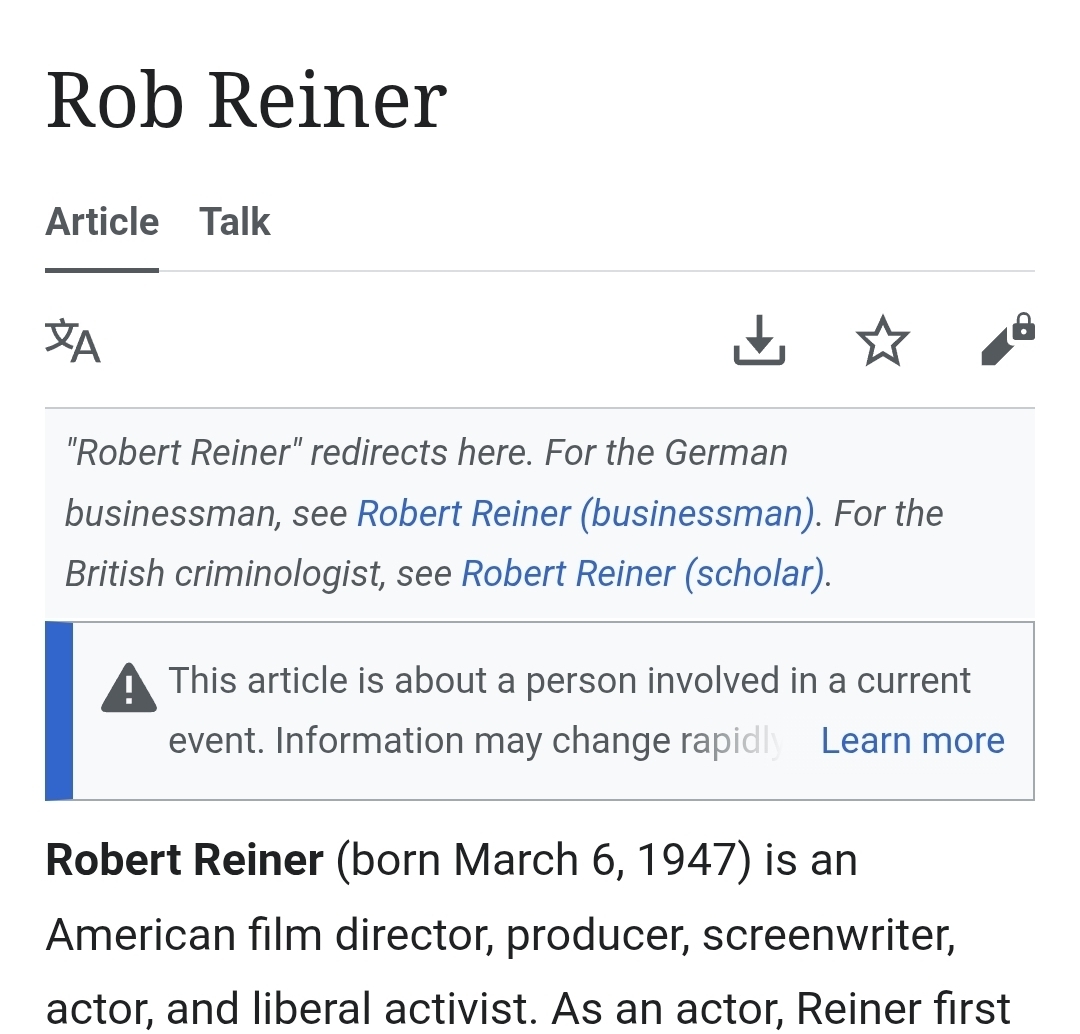Select the Article tab
The image size is (1080, 1034).
[x=102, y=222]
